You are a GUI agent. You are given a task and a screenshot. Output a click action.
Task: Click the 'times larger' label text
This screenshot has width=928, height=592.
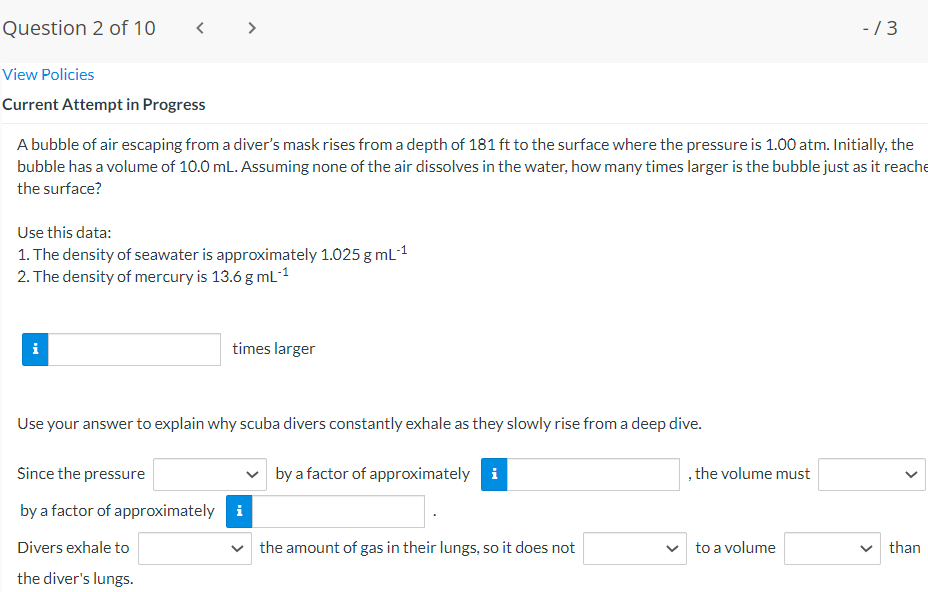pos(273,349)
